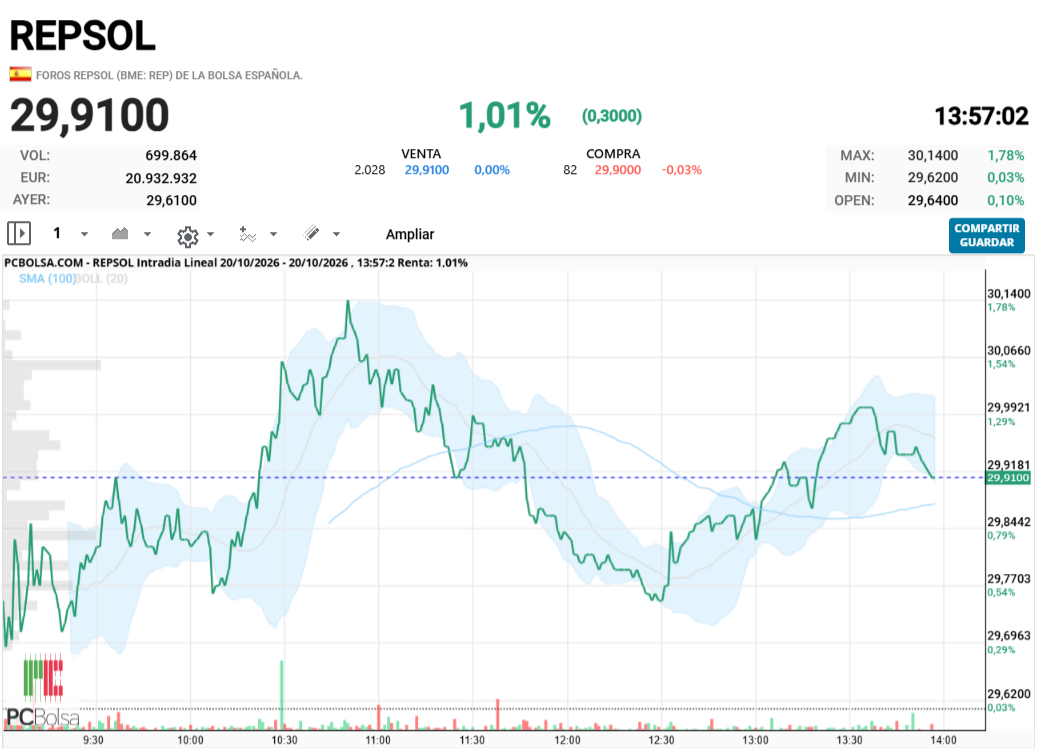The width and height of the screenshot is (1037, 749).
Task: Select the drawing pencil tool icon
Action: point(311,233)
